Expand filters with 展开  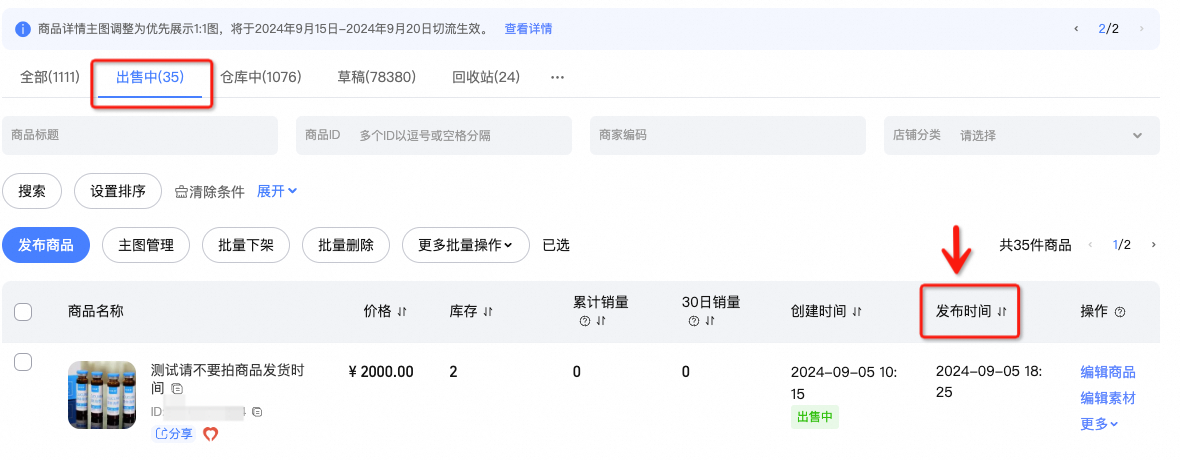tap(277, 191)
